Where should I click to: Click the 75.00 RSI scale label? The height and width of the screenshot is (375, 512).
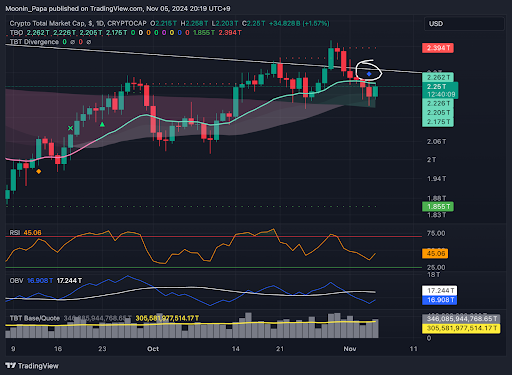pyautogui.click(x=436, y=233)
